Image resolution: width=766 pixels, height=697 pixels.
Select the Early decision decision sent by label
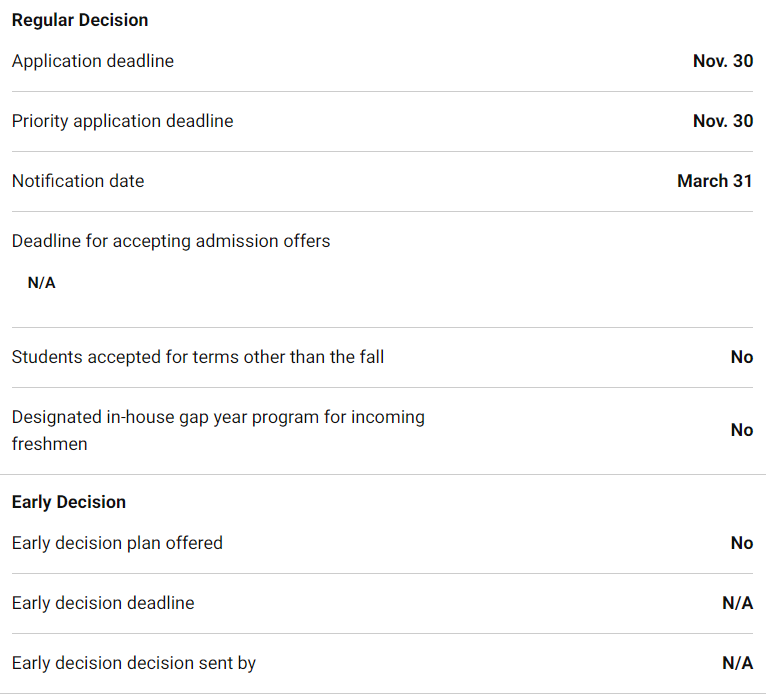tap(134, 663)
